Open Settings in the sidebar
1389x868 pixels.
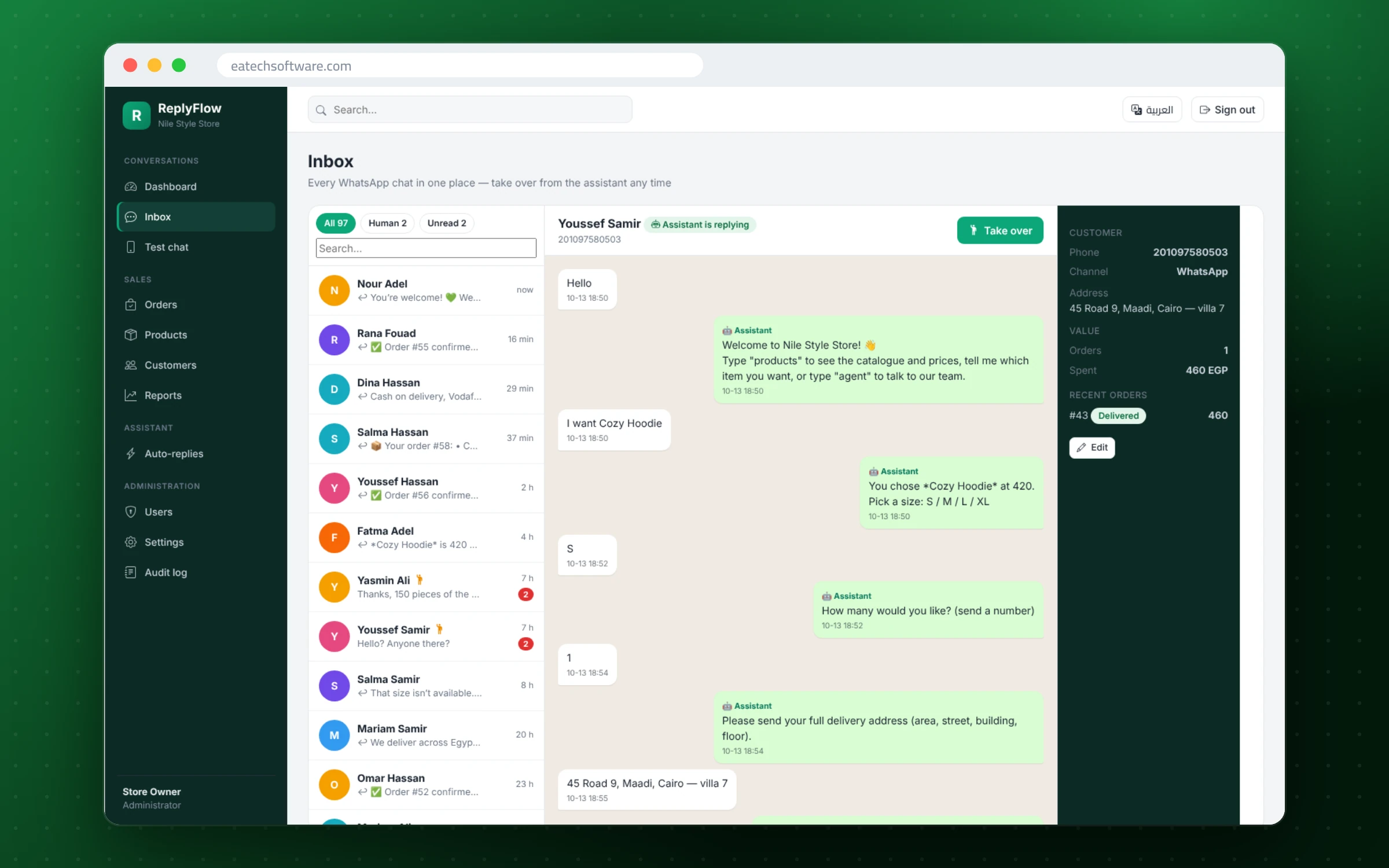(196, 542)
